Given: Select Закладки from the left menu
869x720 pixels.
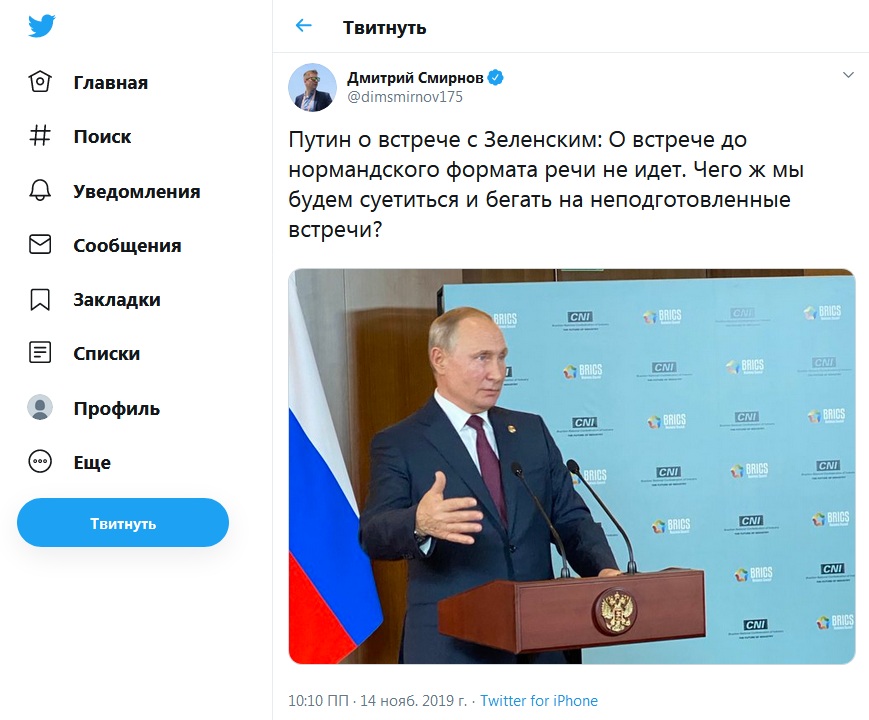Looking at the screenshot, I should point(116,299).
